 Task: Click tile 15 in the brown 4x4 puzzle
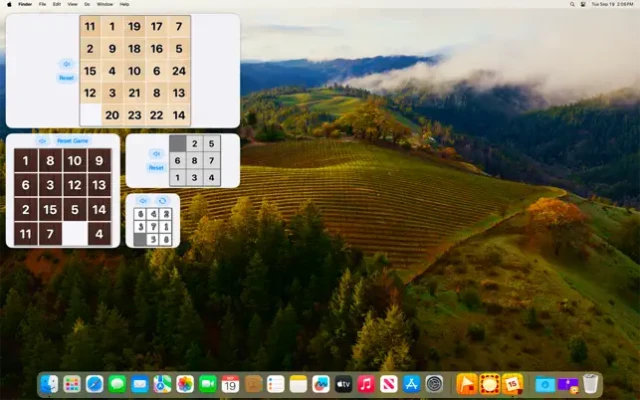(50, 209)
